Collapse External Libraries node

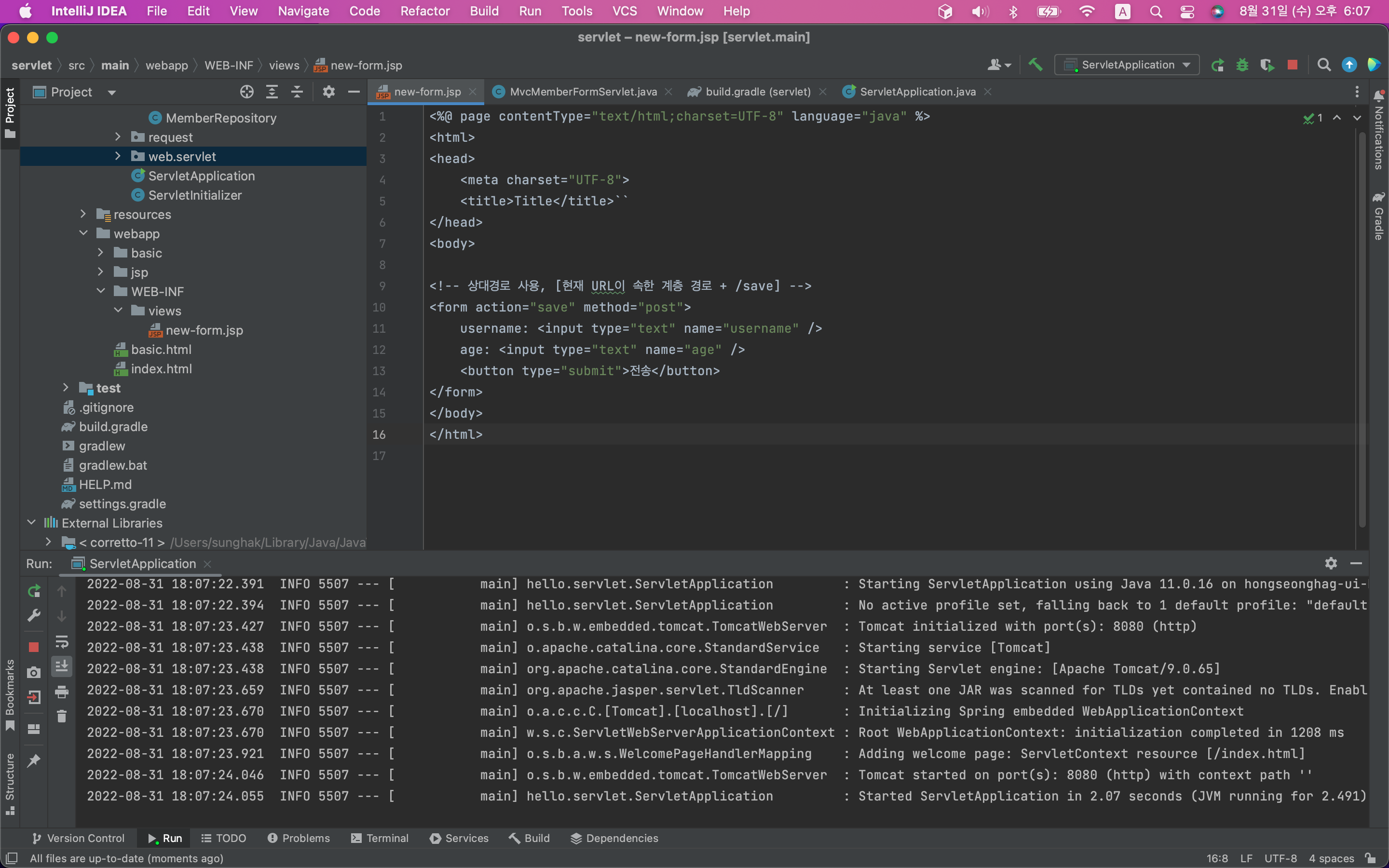tap(31, 522)
